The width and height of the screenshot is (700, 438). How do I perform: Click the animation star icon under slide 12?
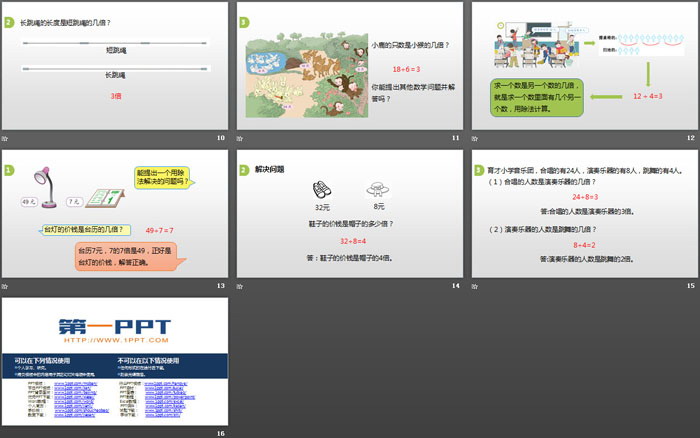pos(474,137)
